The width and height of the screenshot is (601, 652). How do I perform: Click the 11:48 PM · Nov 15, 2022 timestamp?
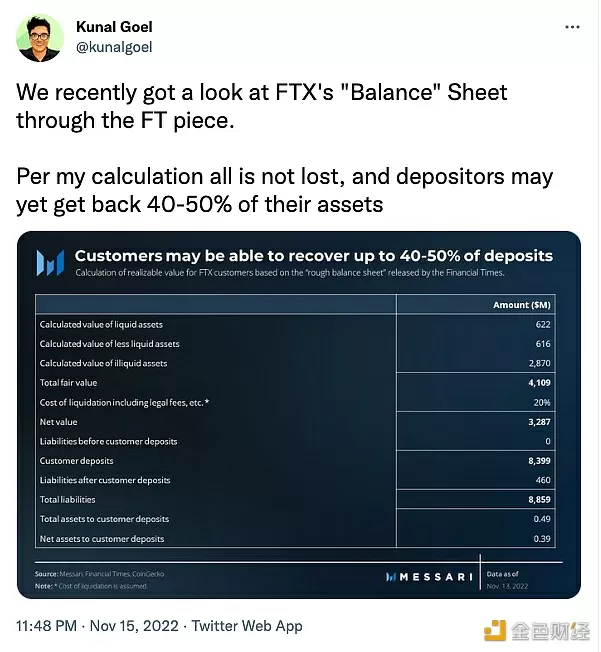pos(97,626)
